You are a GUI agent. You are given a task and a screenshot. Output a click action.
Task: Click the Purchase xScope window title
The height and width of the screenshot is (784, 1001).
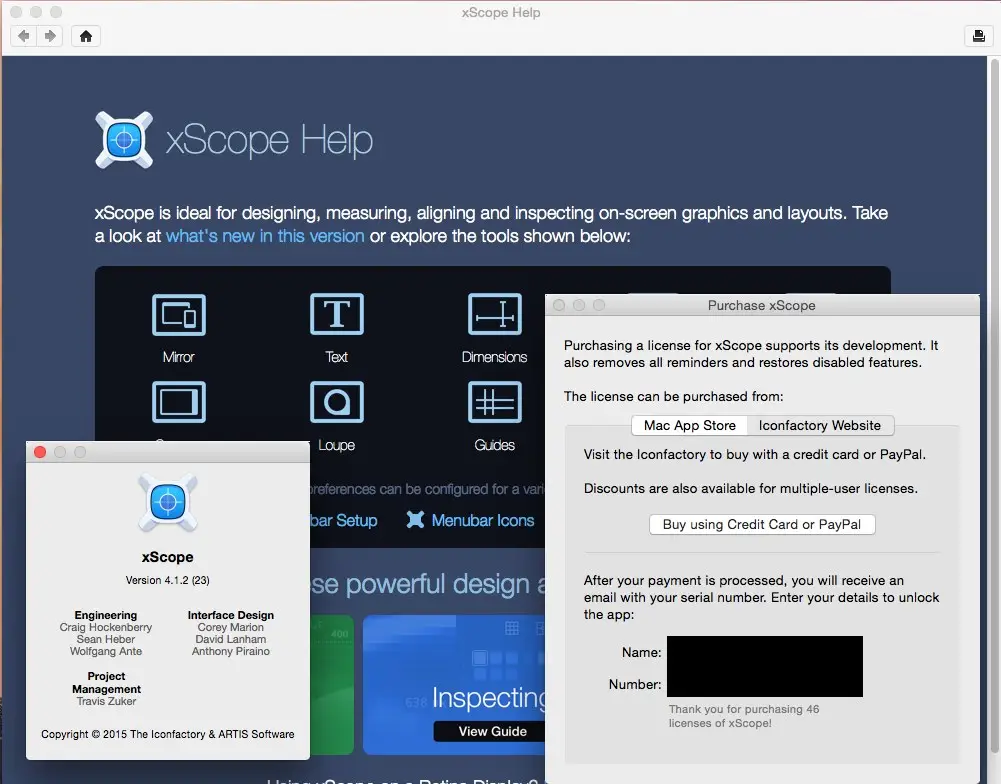tap(762, 305)
